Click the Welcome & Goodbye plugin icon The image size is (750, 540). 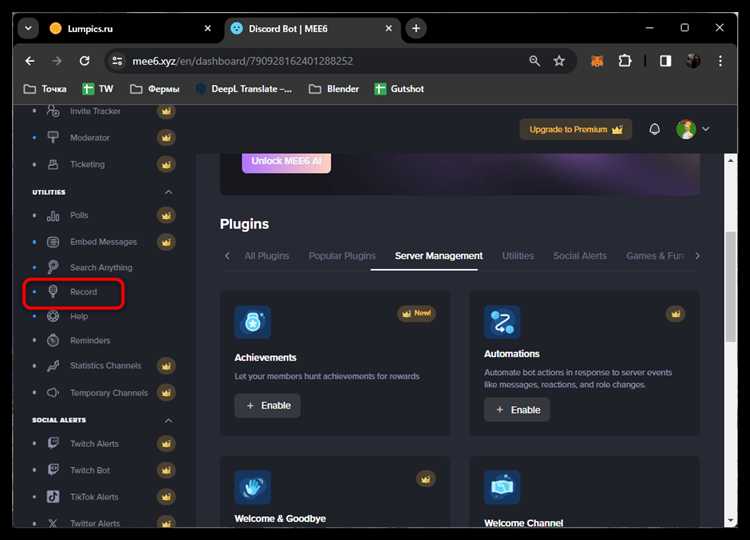pos(253,487)
